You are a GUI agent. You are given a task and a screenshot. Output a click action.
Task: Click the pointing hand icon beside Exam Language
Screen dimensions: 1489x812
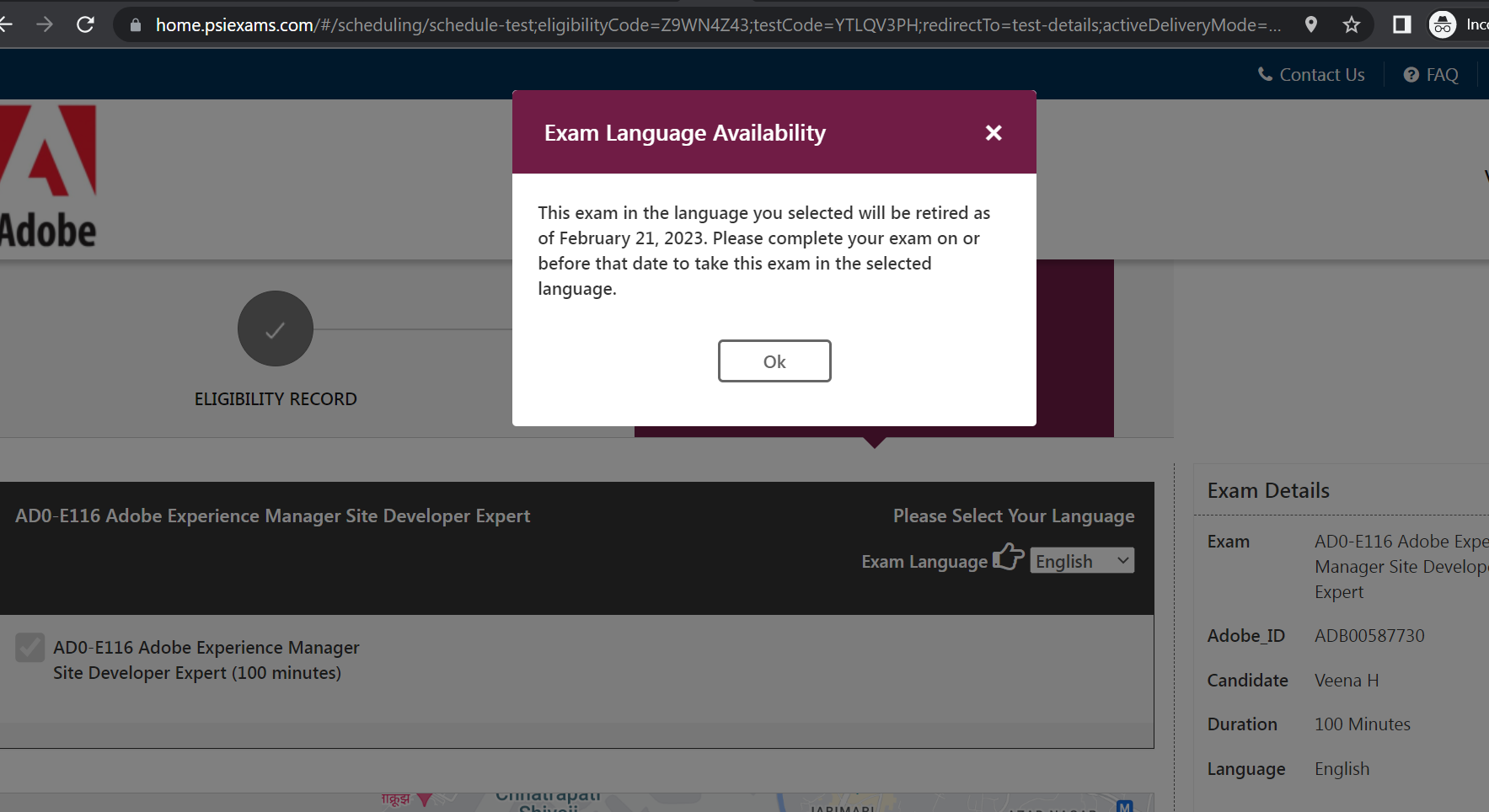coord(1008,558)
